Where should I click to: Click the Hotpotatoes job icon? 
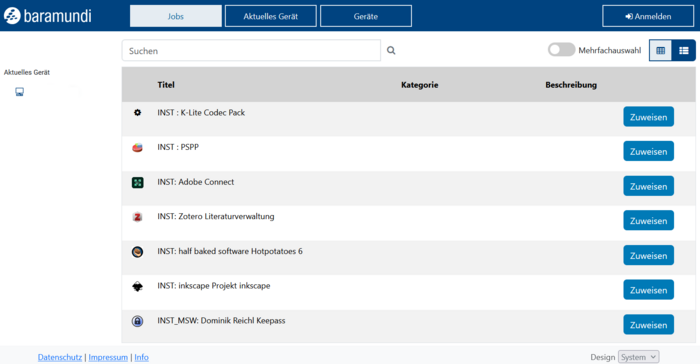[138, 252]
